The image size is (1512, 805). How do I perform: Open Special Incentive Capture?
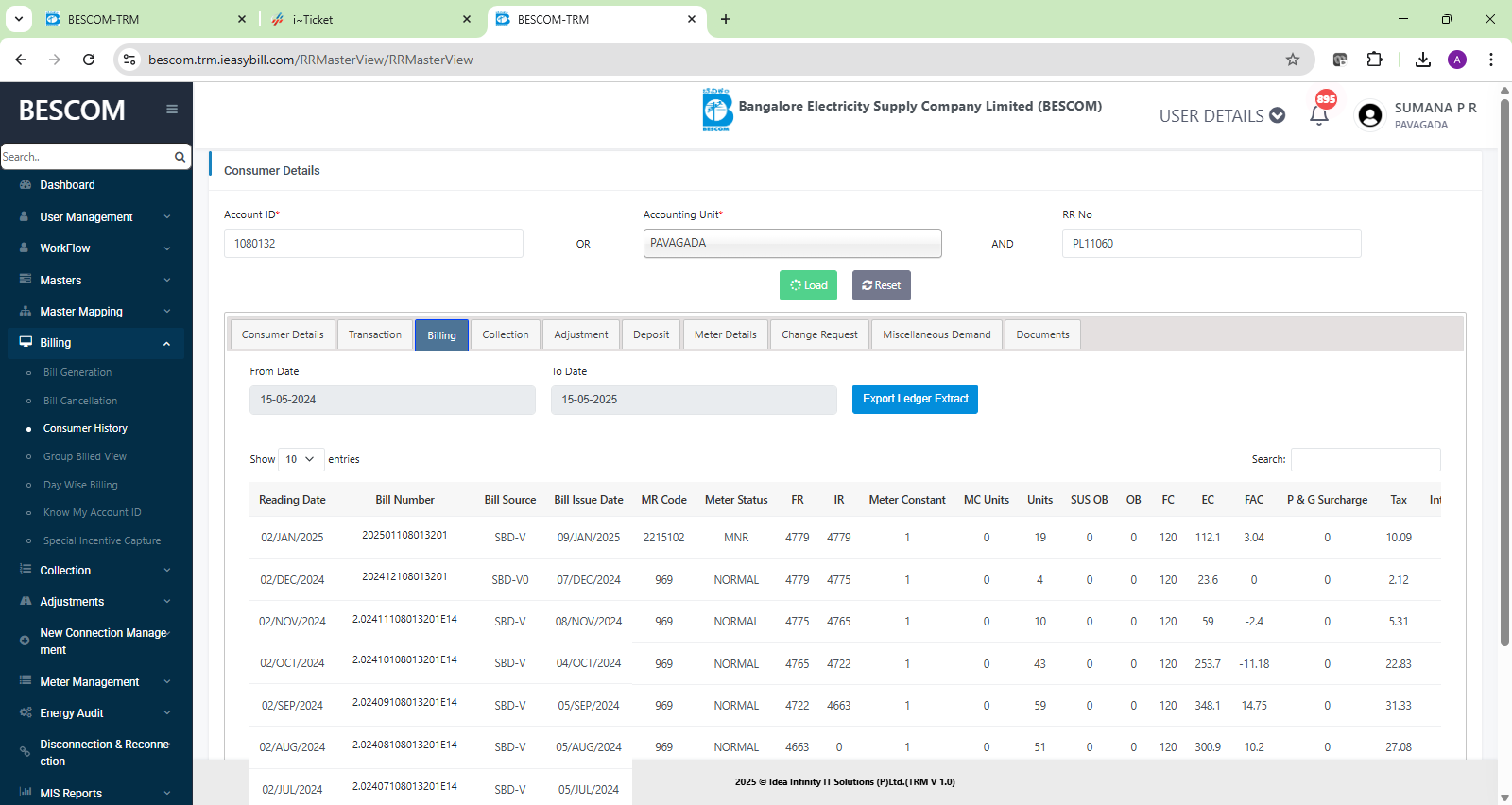(x=102, y=540)
